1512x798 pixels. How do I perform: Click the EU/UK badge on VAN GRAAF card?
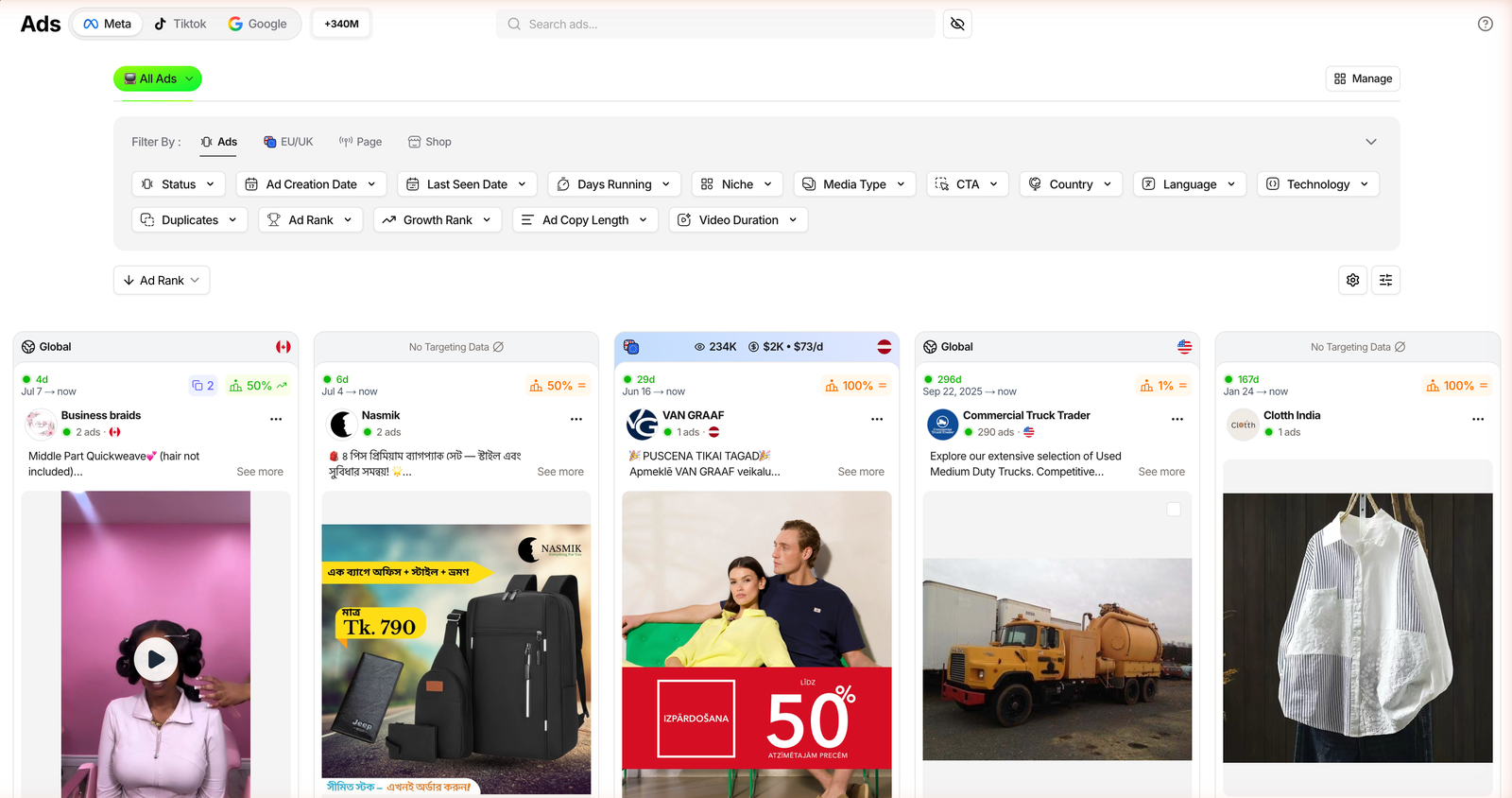(x=631, y=347)
